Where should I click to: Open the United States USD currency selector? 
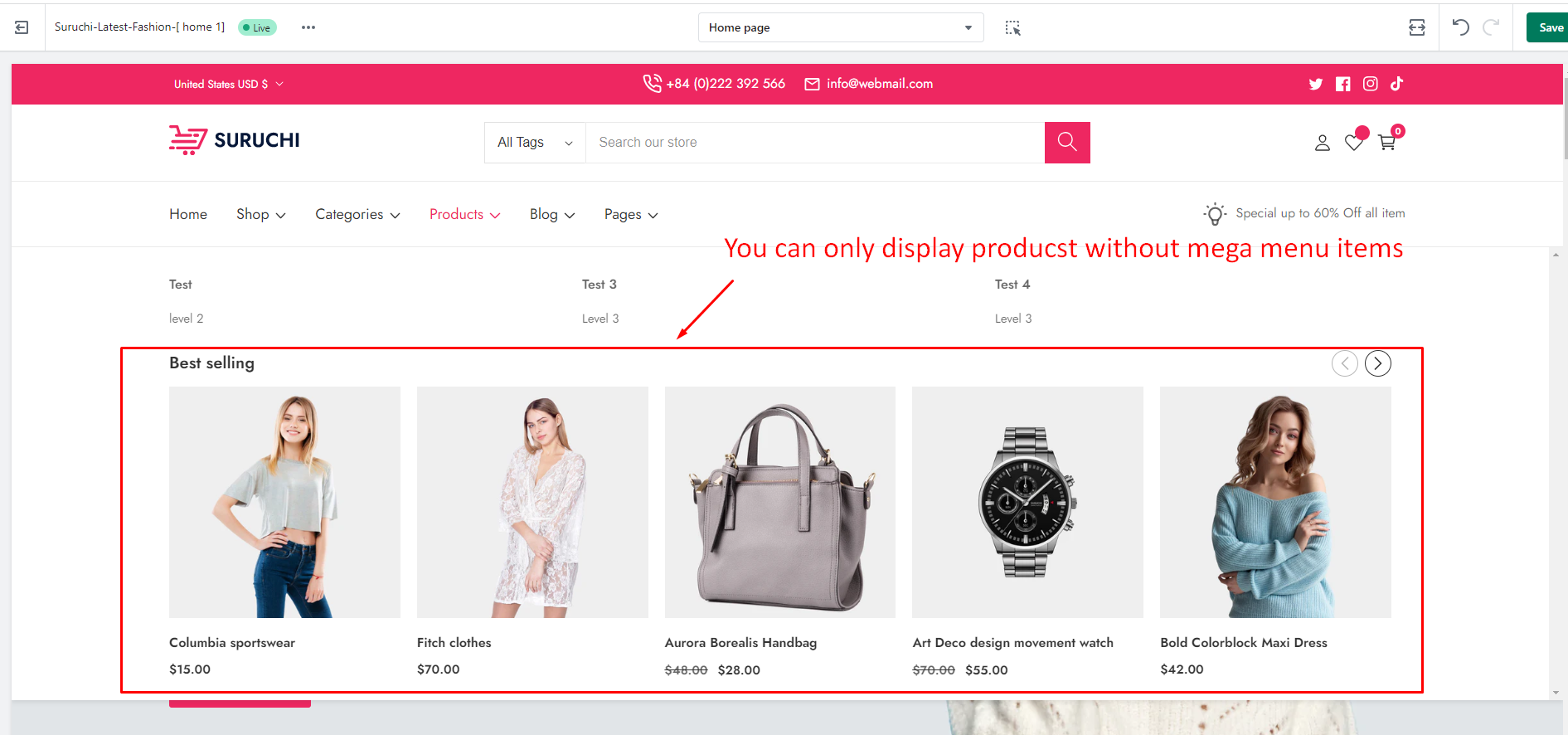pyautogui.click(x=228, y=84)
